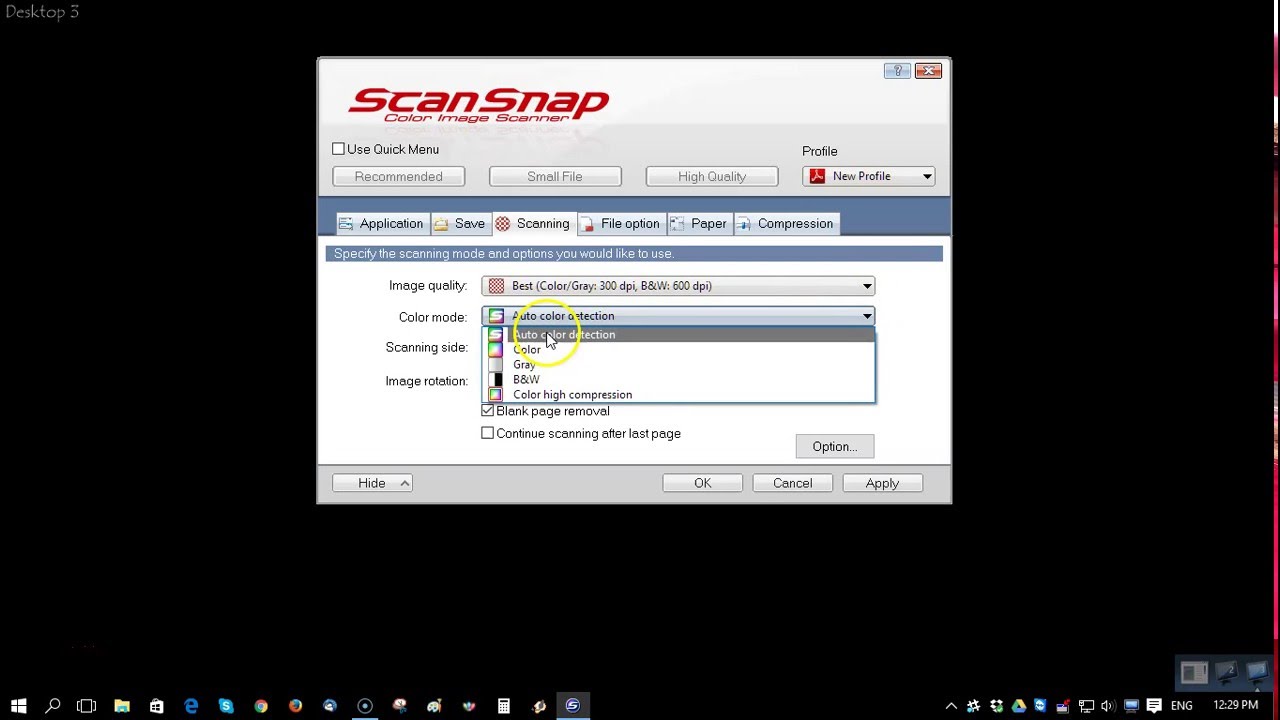The width and height of the screenshot is (1280, 720).
Task: Cancel the ScanSnap settings
Action: click(792, 484)
